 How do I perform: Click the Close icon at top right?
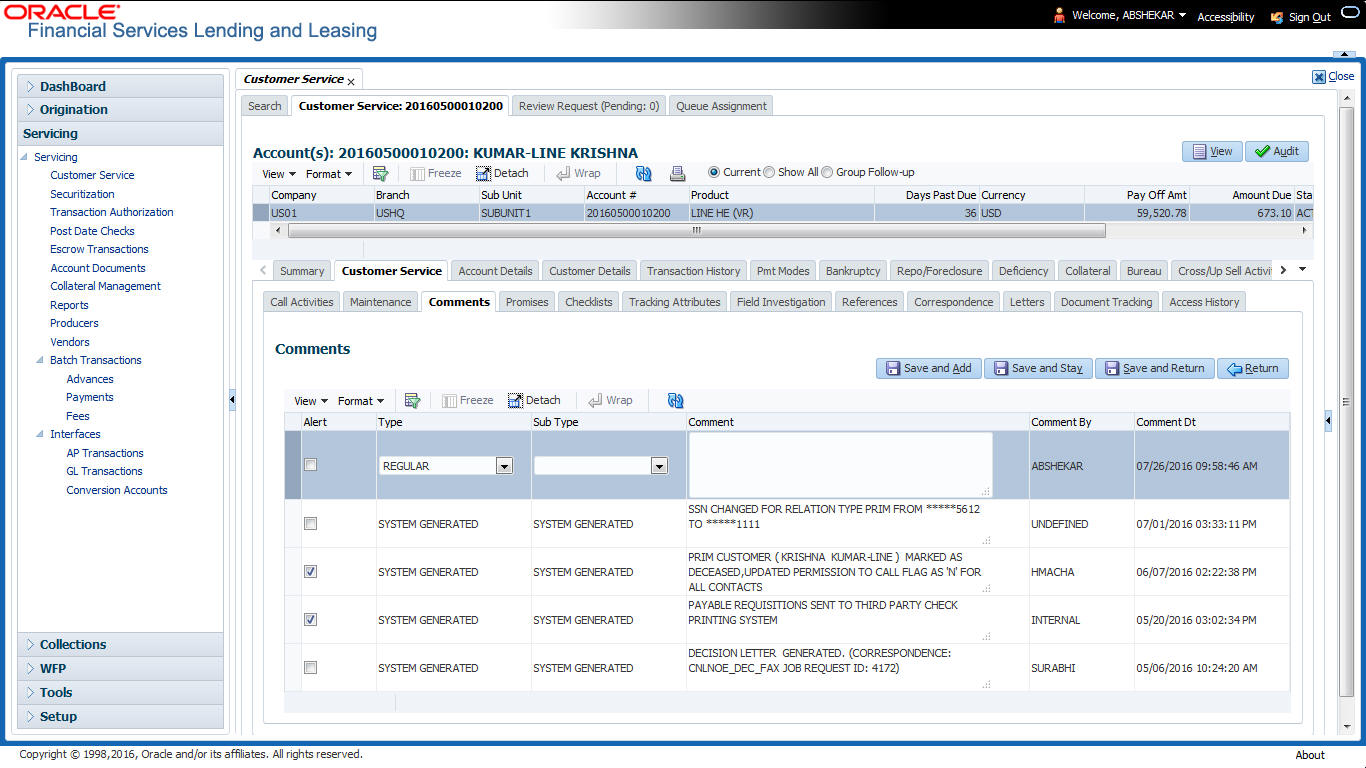pos(1319,77)
